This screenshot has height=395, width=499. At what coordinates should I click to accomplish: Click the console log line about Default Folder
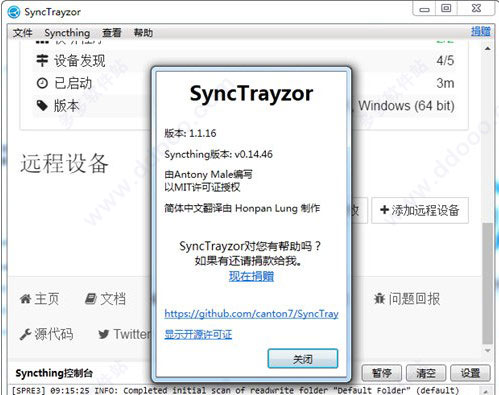(236, 390)
